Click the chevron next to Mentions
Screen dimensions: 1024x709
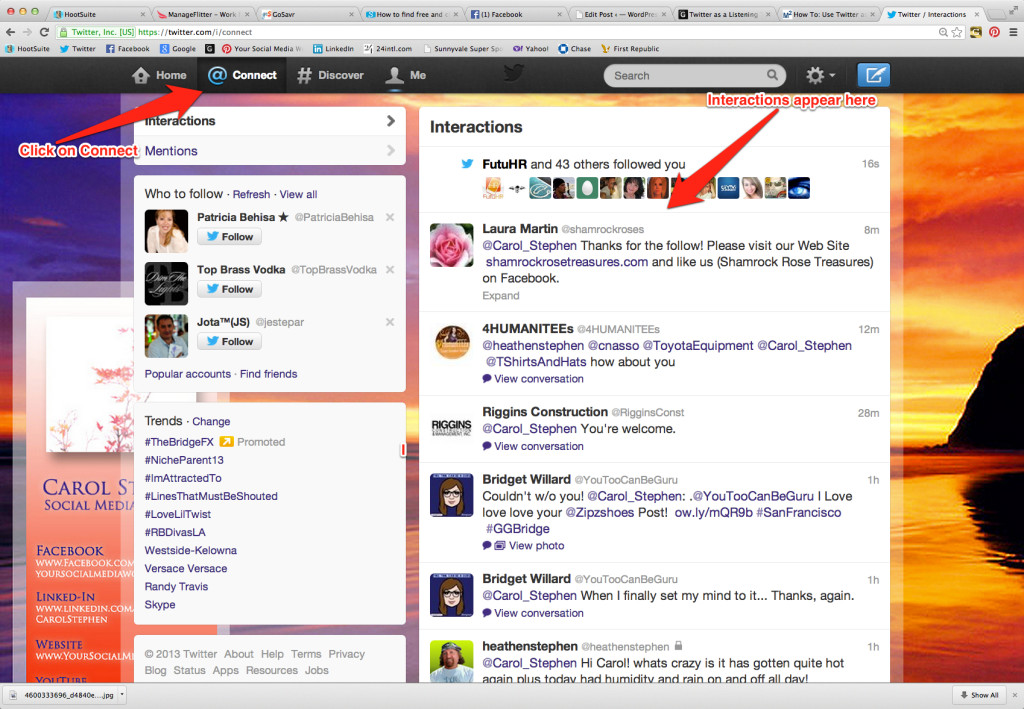coord(391,151)
